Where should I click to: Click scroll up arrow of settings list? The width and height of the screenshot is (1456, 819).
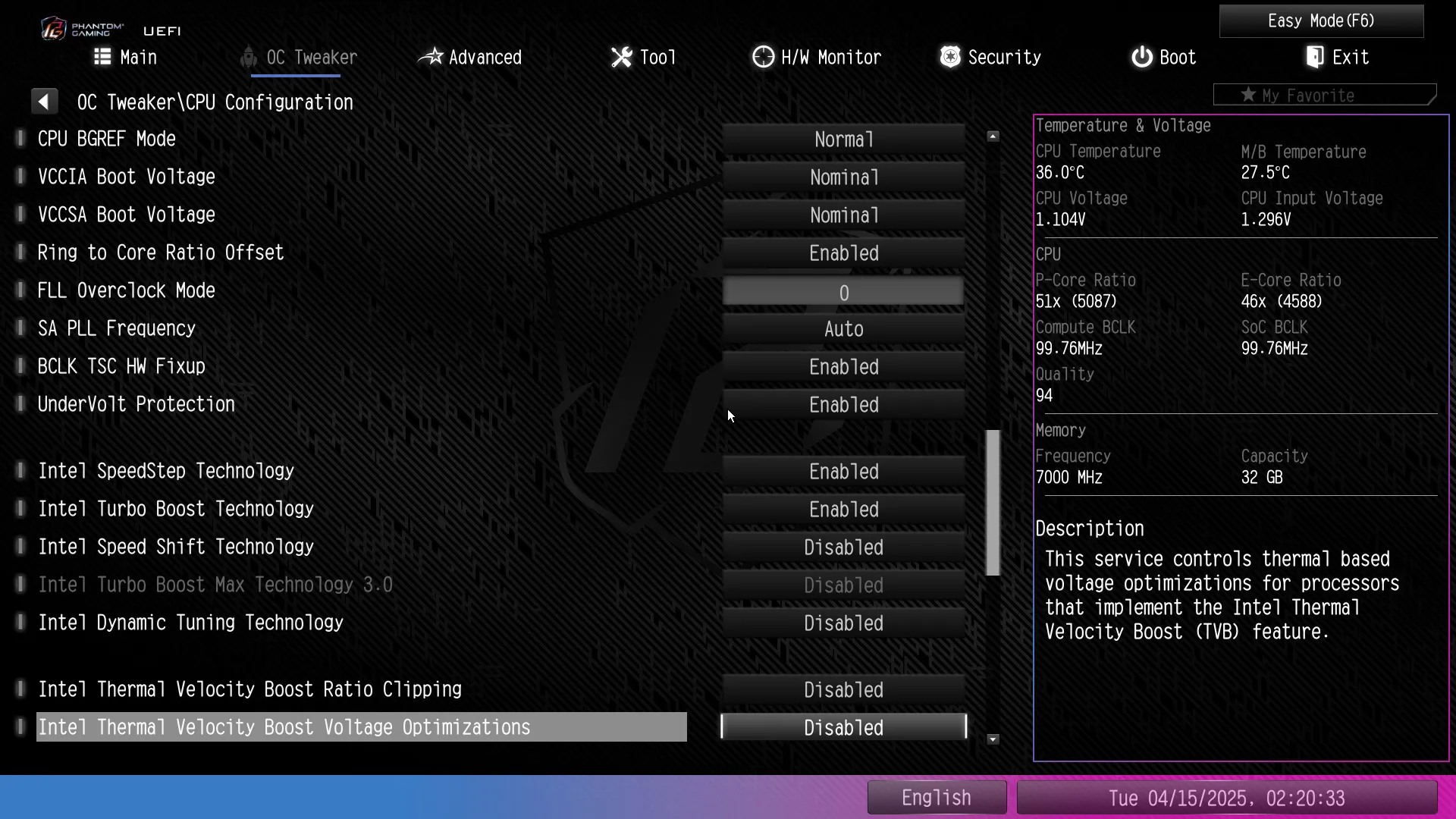click(x=993, y=136)
